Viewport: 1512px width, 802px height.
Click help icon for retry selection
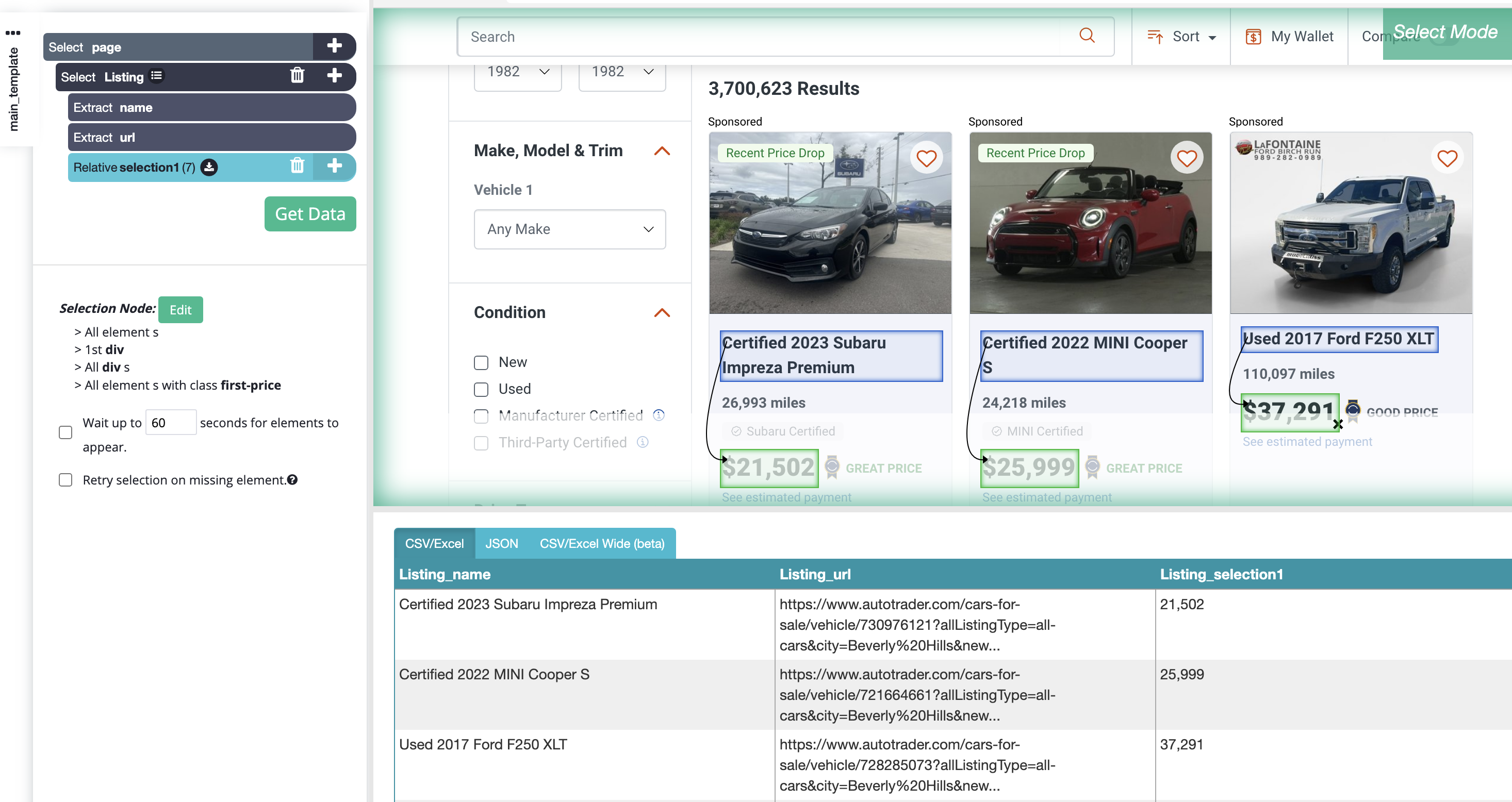(292, 479)
